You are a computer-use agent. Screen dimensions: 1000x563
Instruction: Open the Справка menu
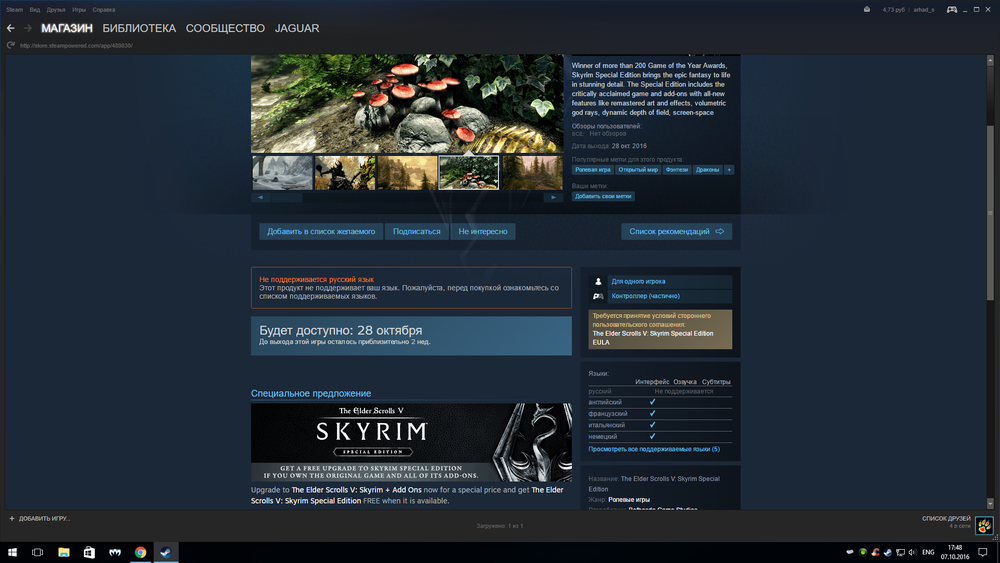coord(104,10)
